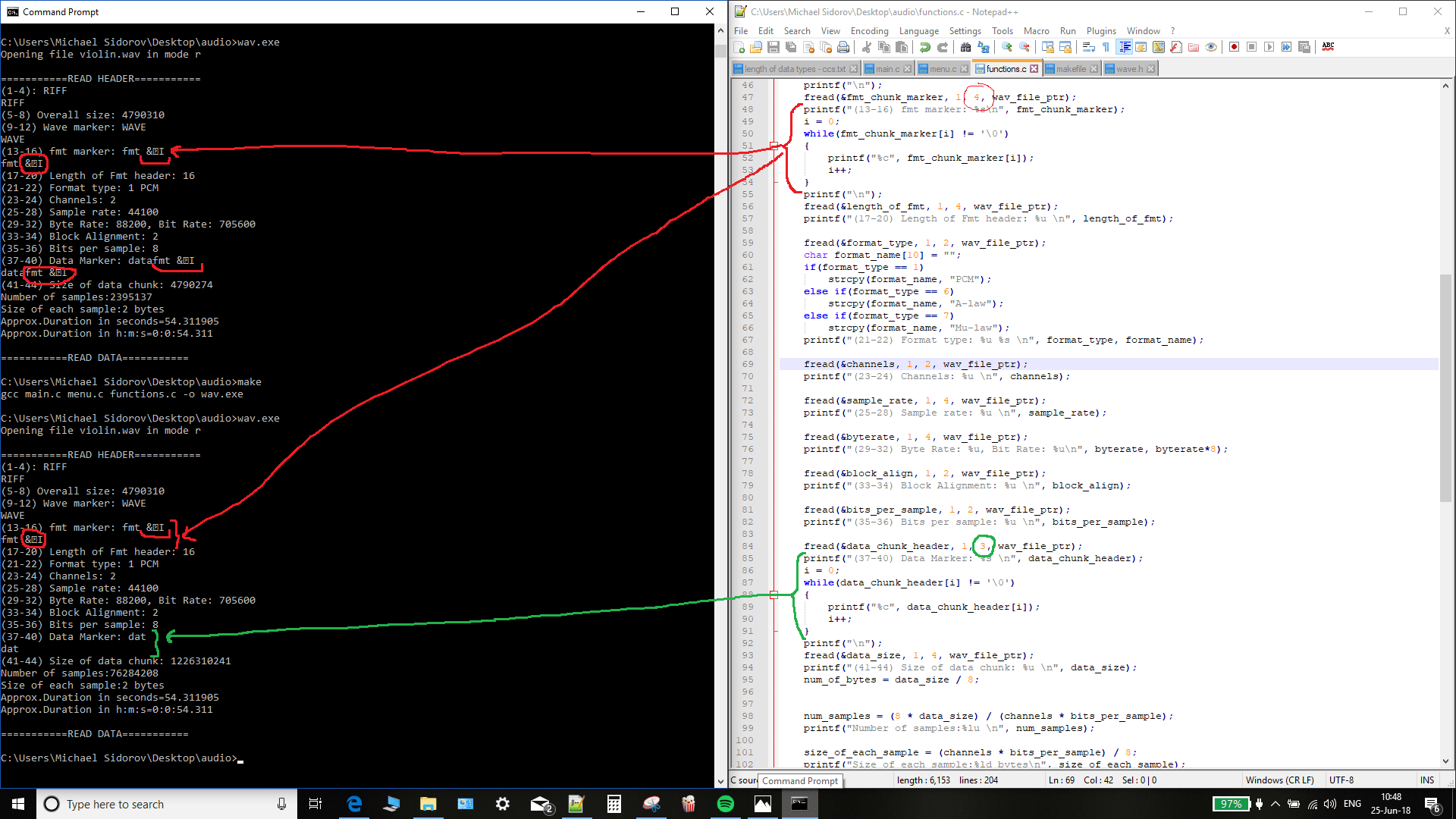The image size is (1456, 819).
Task: Toggle the Show Indent Guide button
Action: click(x=1125, y=47)
